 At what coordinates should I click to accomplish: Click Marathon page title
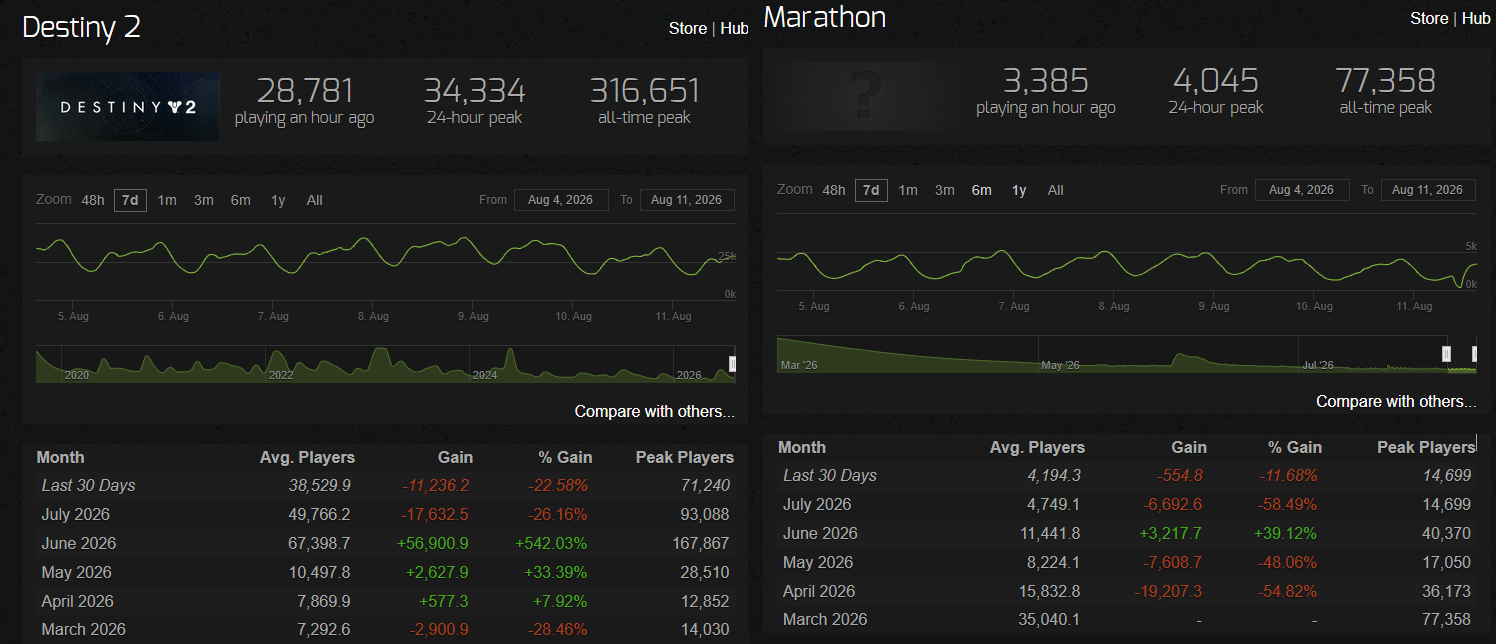pos(825,17)
